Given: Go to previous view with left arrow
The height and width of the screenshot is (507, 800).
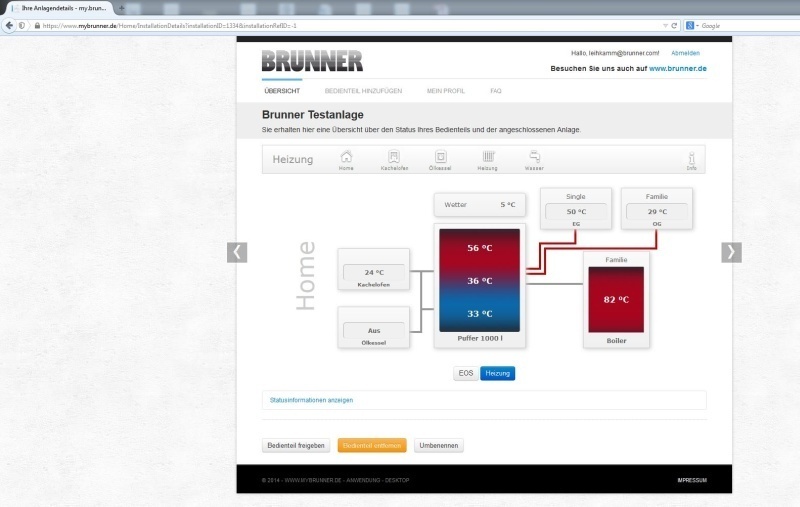Looking at the screenshot, I should click(x=237, y=252).
